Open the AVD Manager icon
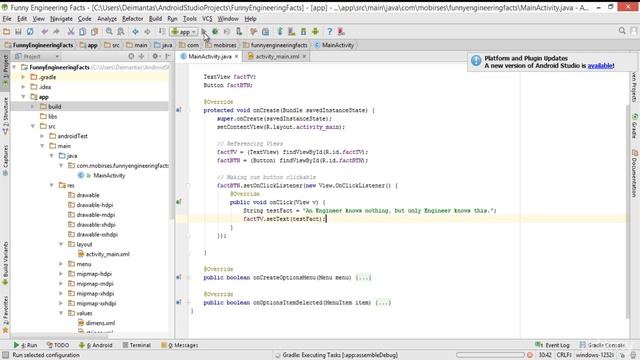 [x=291, y=31]
